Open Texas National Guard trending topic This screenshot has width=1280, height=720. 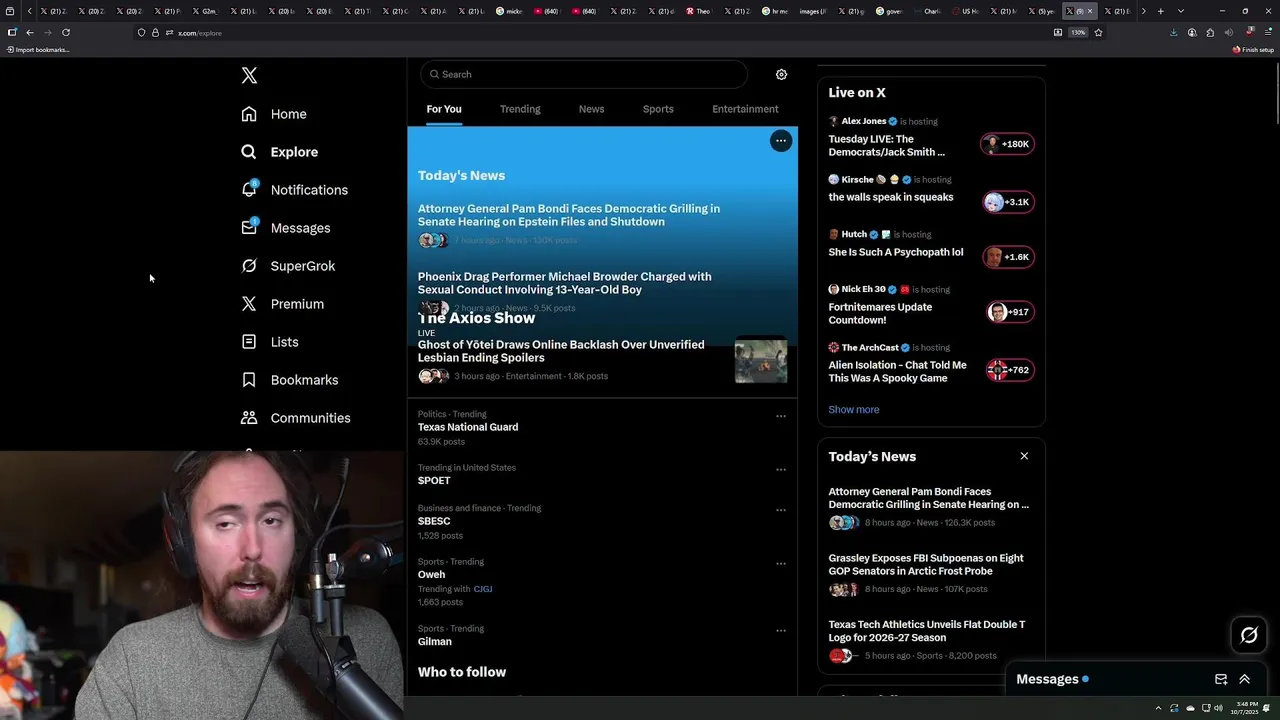point(468,427)
